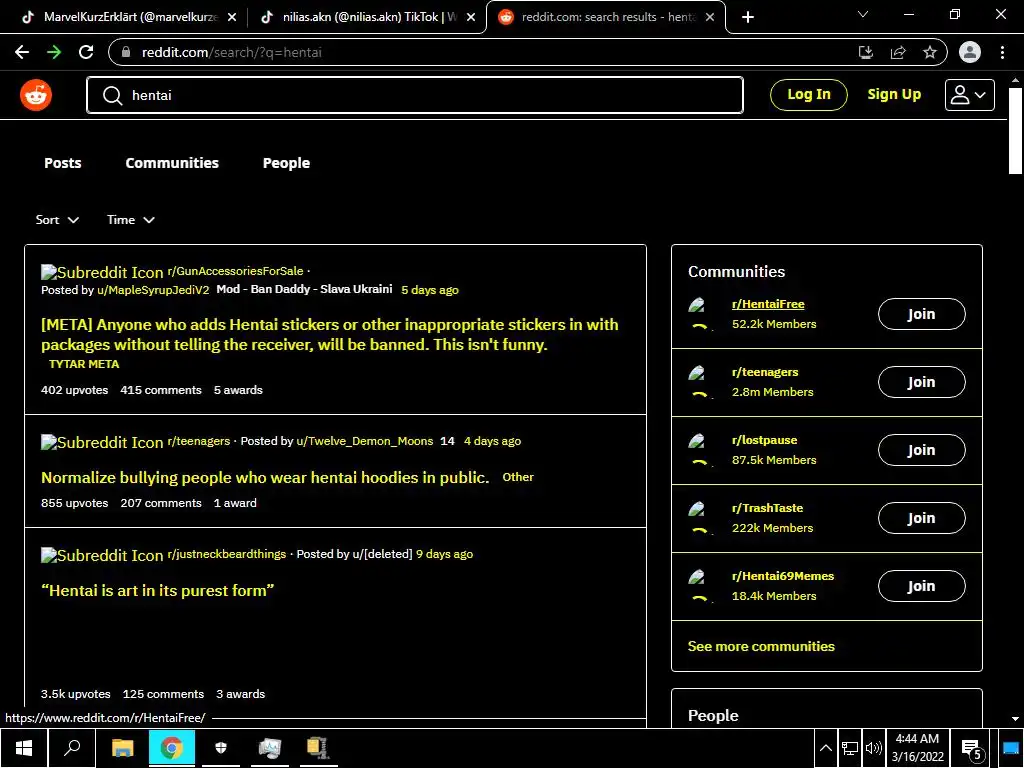Expand the Time filter dropdown

131,220
